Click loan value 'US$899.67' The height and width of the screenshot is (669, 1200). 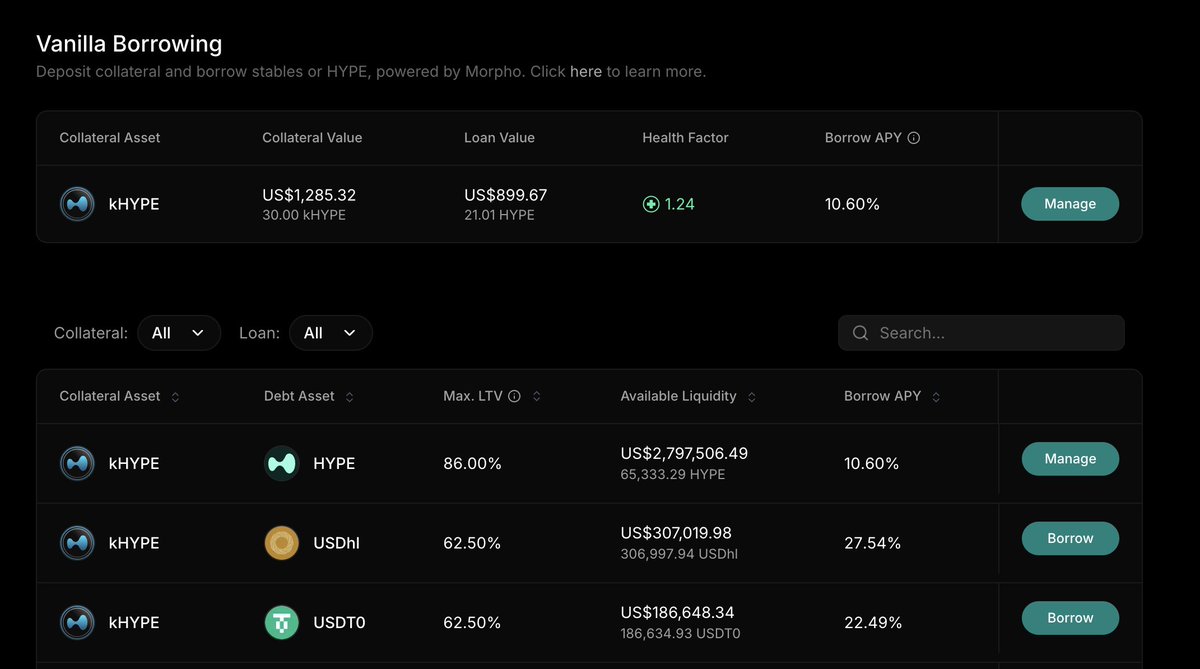click(x=506, y=195)
